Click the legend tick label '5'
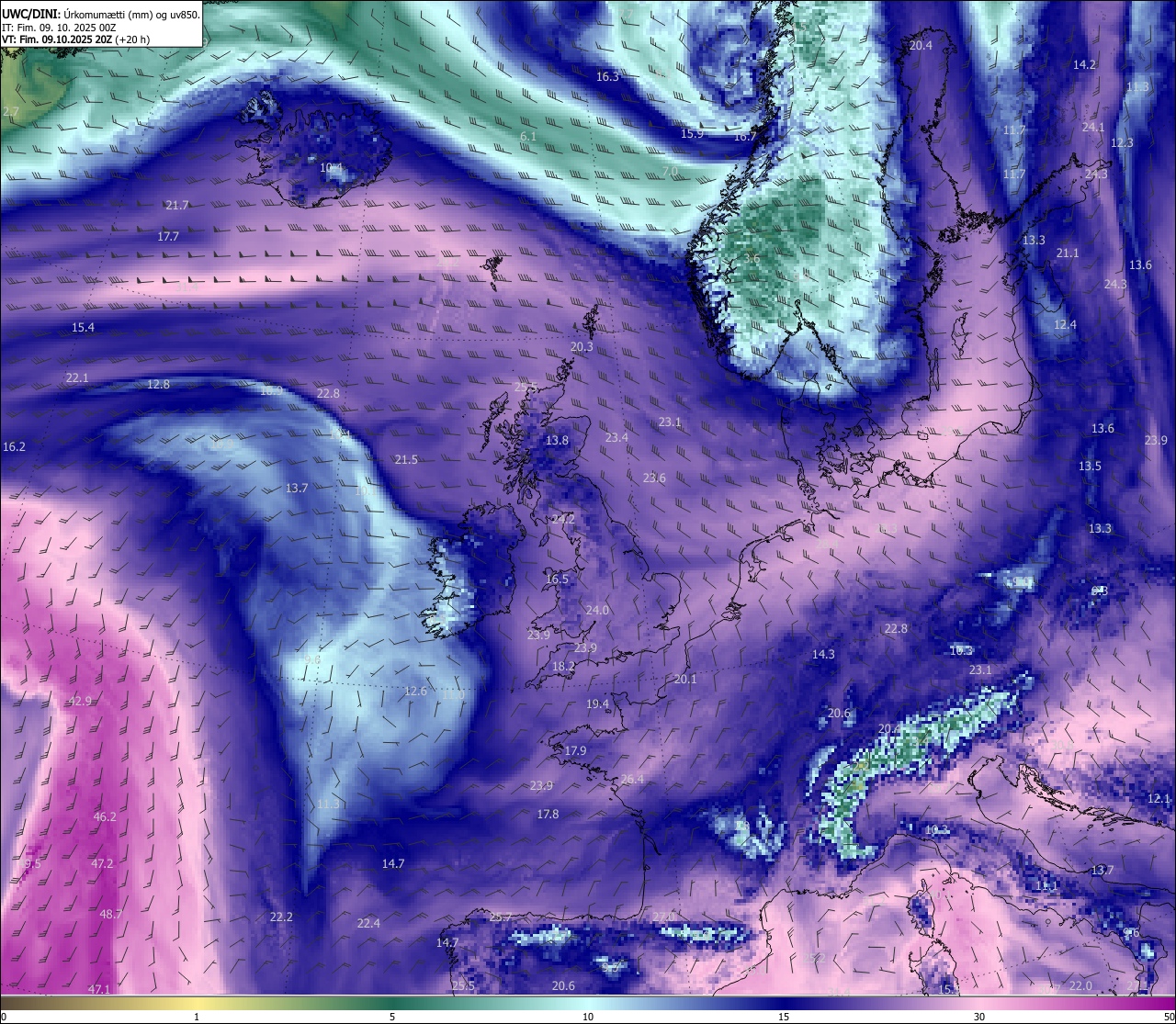The height and width of the screenshot is (1024, 1176). 392,1017
